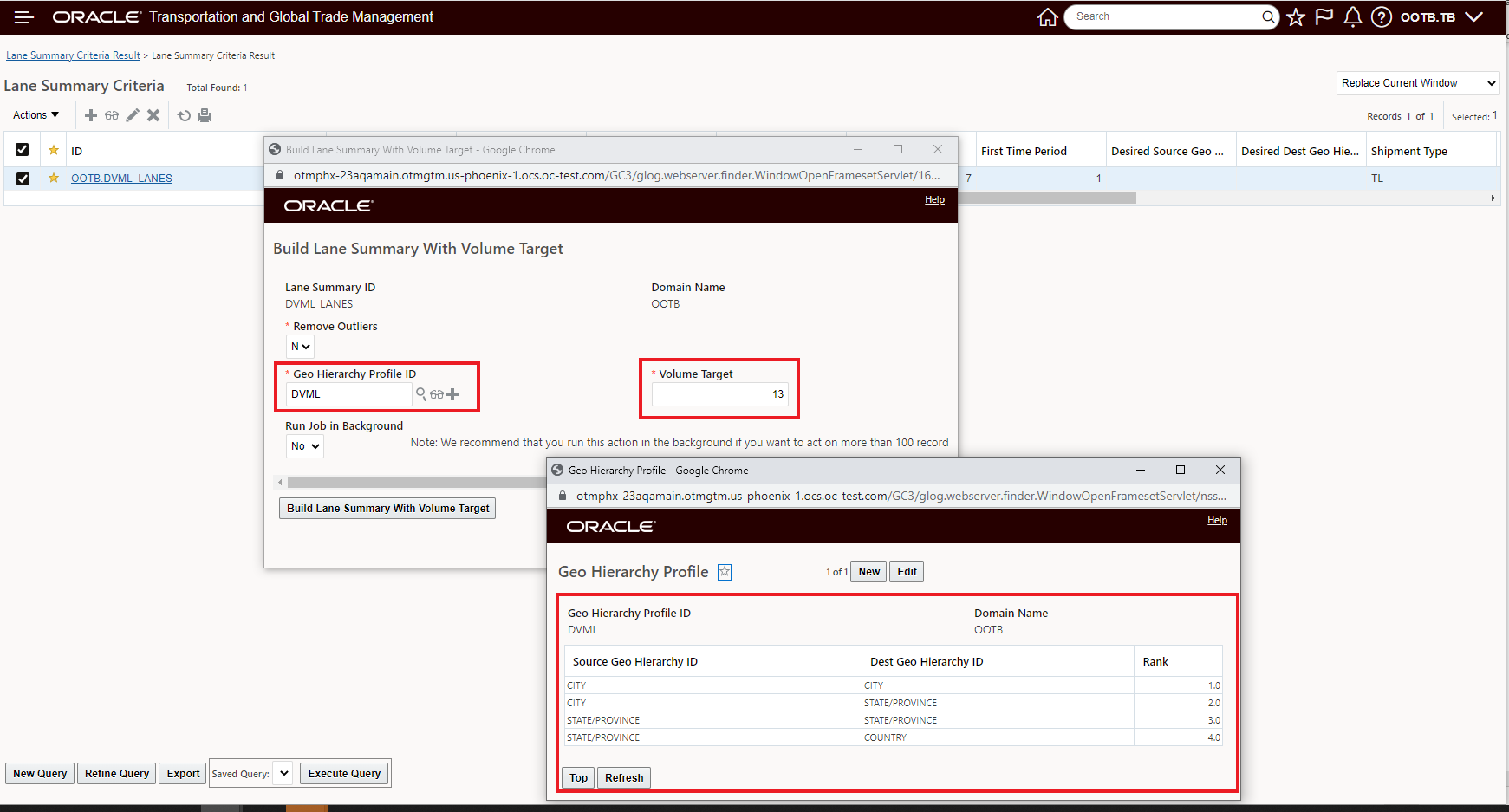1509x812 pixels.
Task: Open the Run Job in Background dropdown
Action: 305,446
